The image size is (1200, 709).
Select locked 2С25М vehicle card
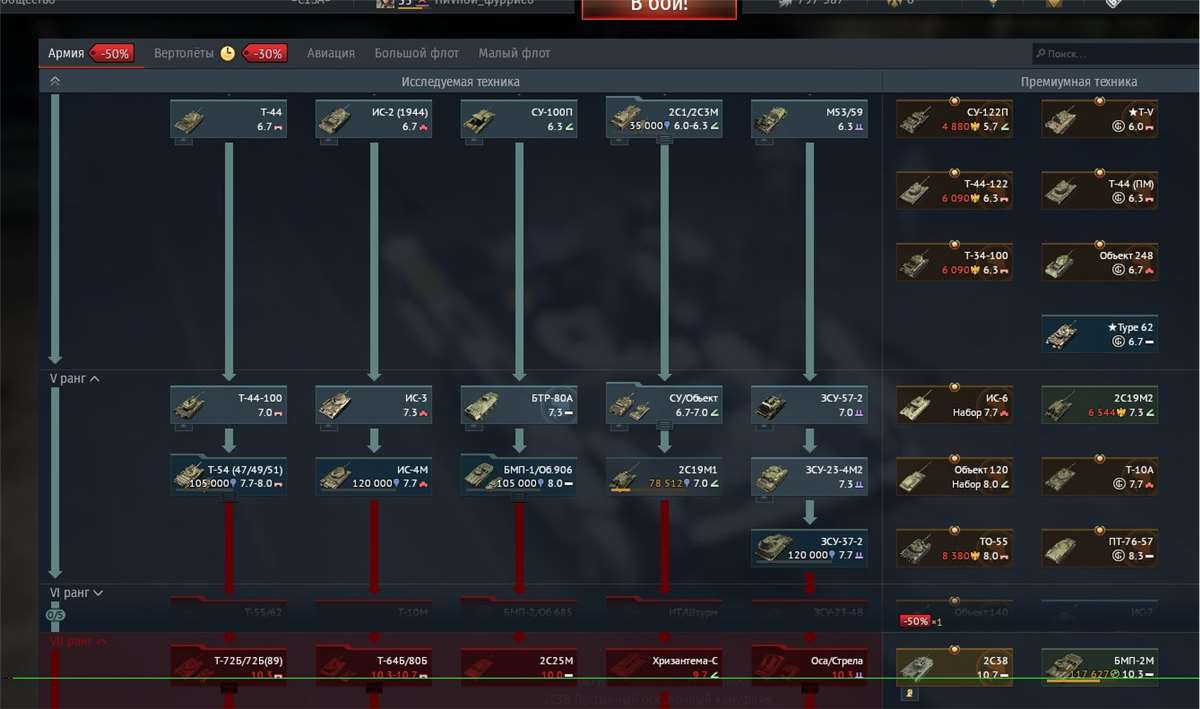click(519, 667)
